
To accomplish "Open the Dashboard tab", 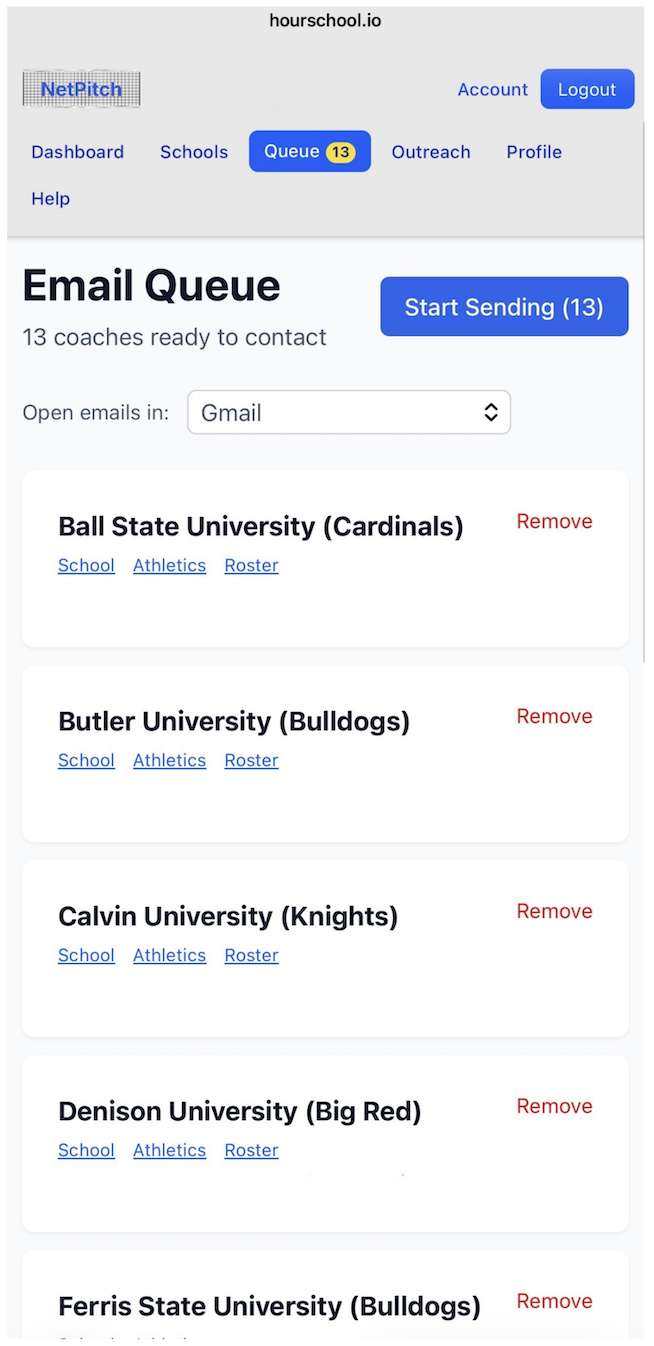I will 77,151.
